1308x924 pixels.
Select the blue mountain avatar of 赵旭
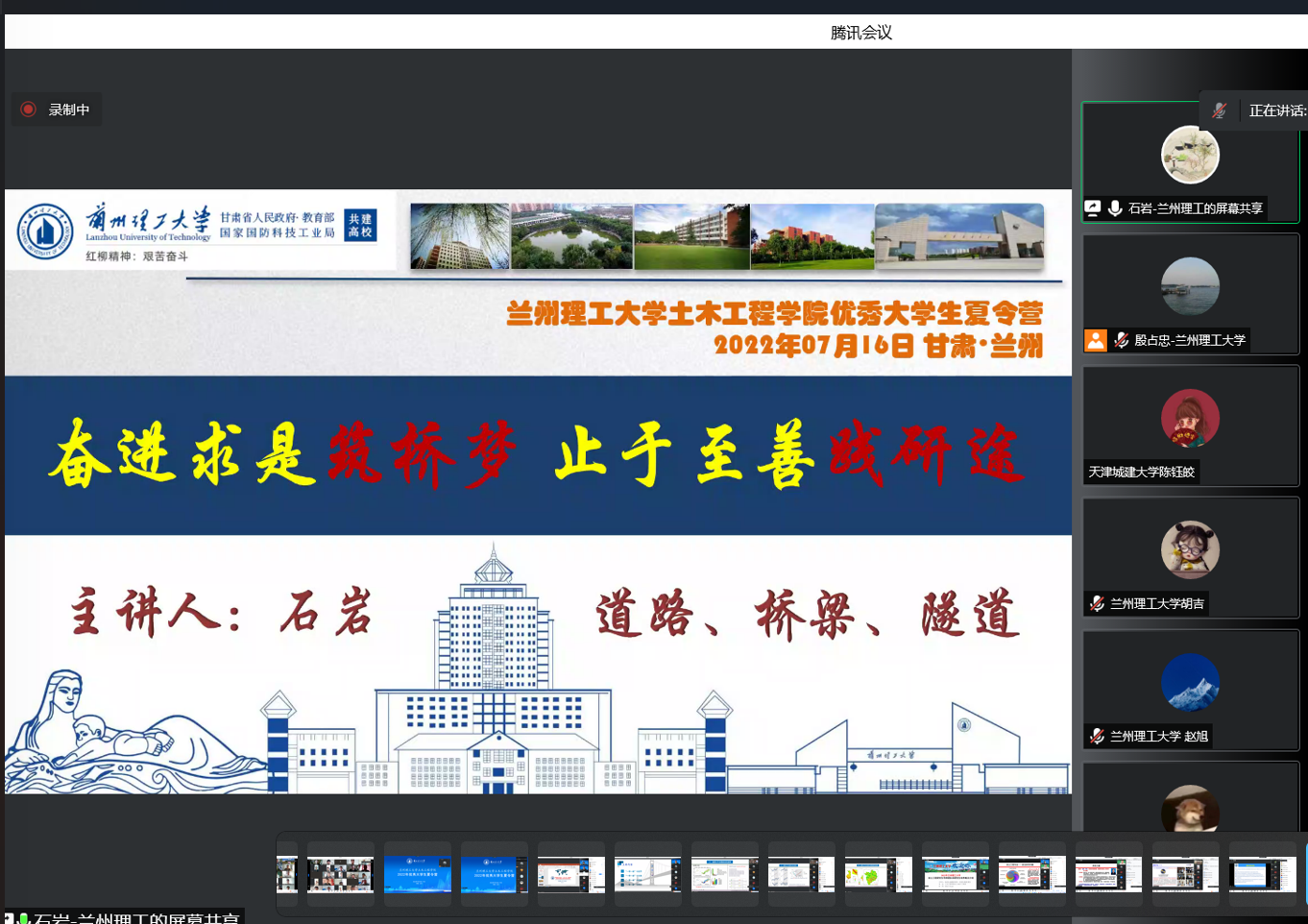click(1190, 683)
